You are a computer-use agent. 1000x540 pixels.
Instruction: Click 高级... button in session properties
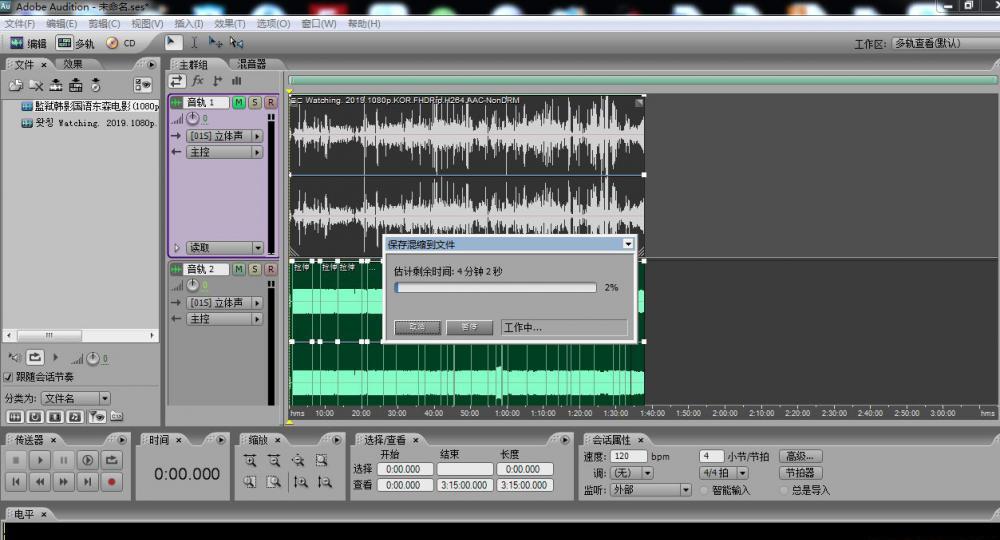coord(800,456)
